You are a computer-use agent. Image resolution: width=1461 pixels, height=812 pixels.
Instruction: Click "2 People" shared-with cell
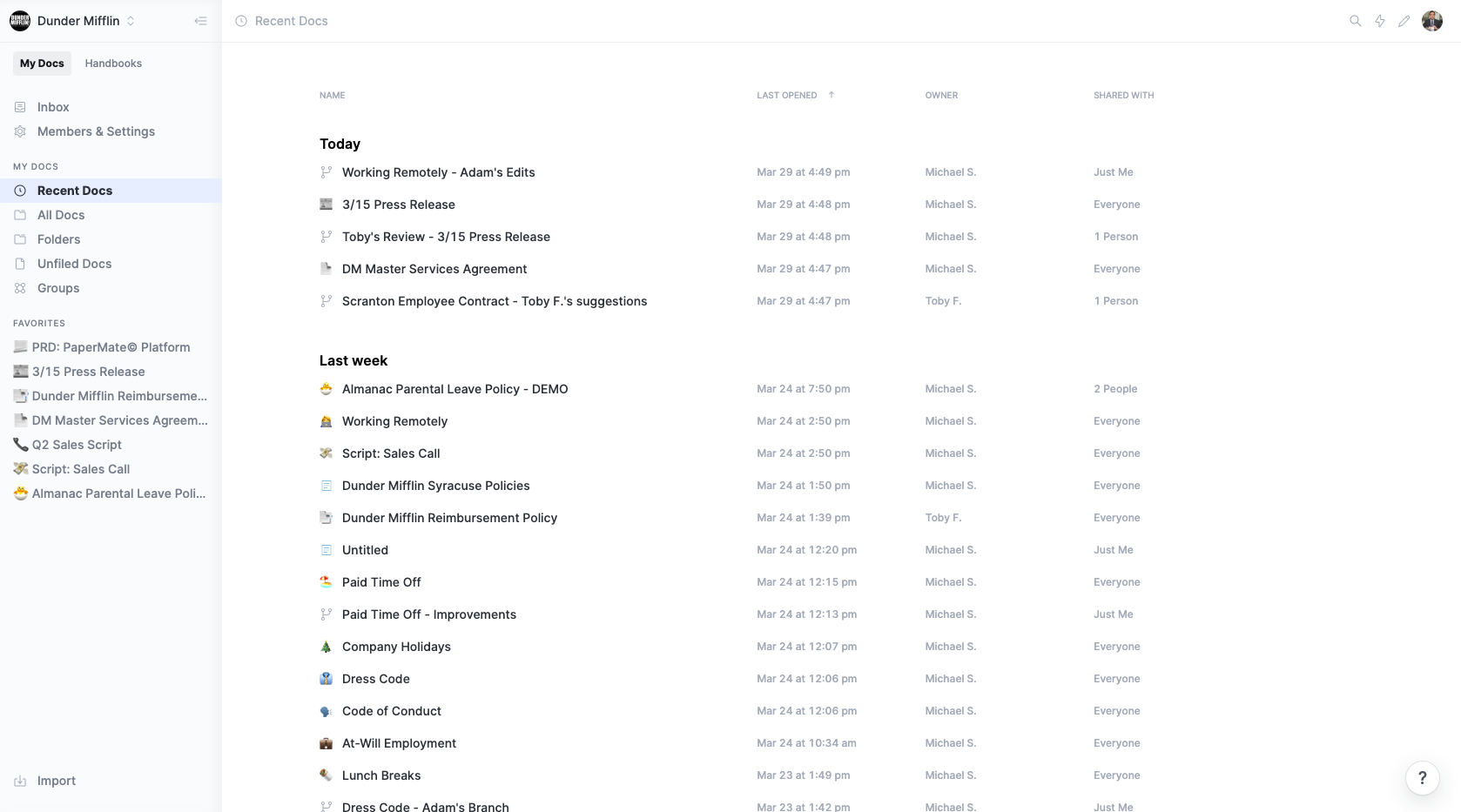(1115, 389)
